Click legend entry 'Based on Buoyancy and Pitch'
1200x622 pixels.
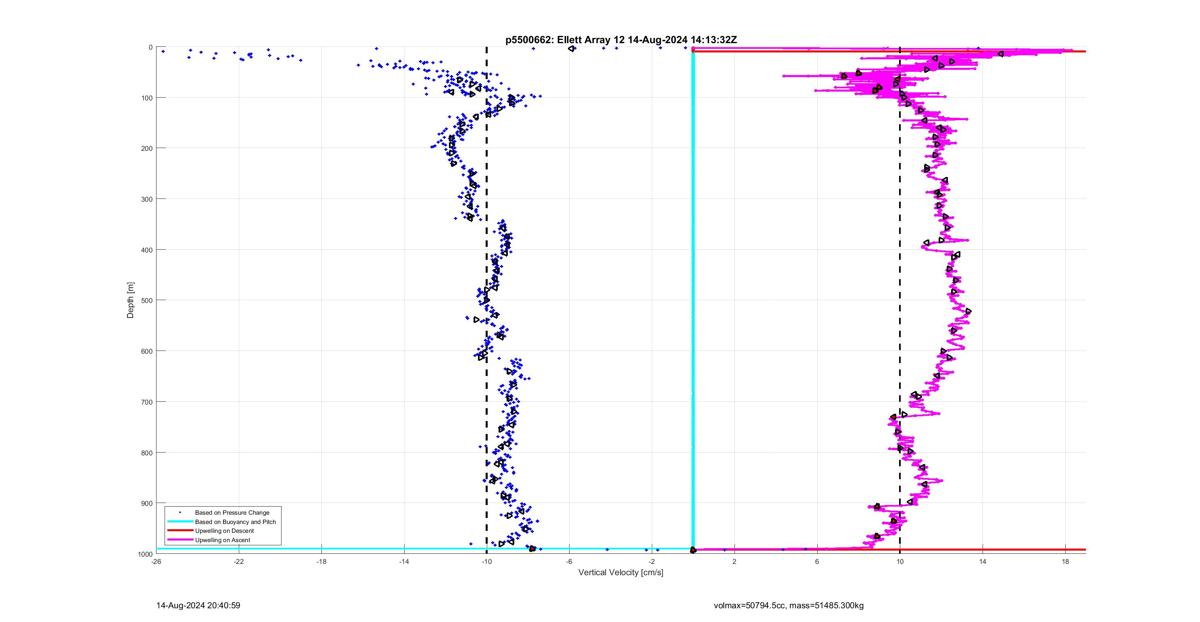235,522
